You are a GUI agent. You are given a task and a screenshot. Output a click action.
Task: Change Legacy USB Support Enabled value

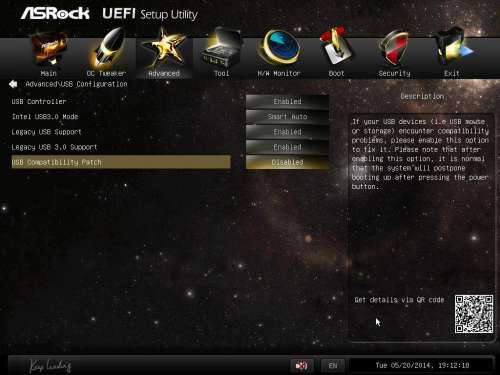(287, 132)
